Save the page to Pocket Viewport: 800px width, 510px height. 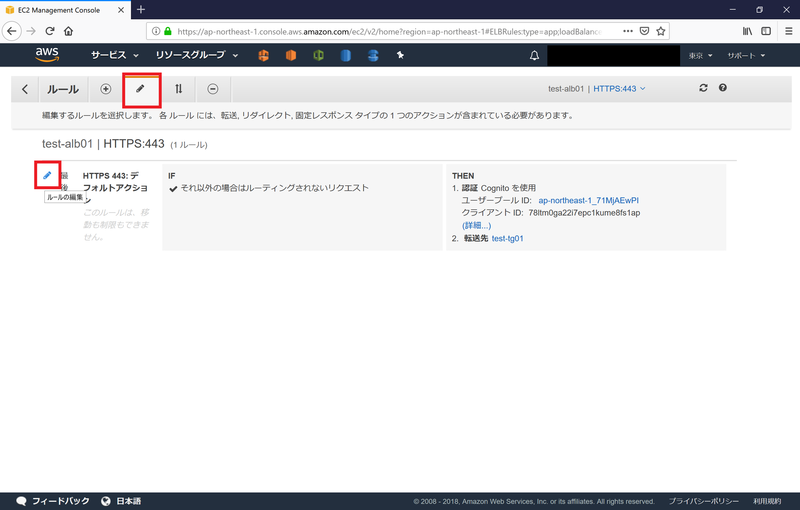[x=644, y=31]
